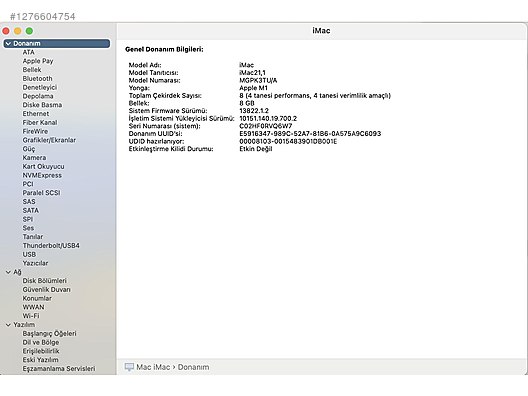Select Grafikler/Ekranlar in sidebar
Viewport: 528px width, 396px height.
tap(49, 140)
